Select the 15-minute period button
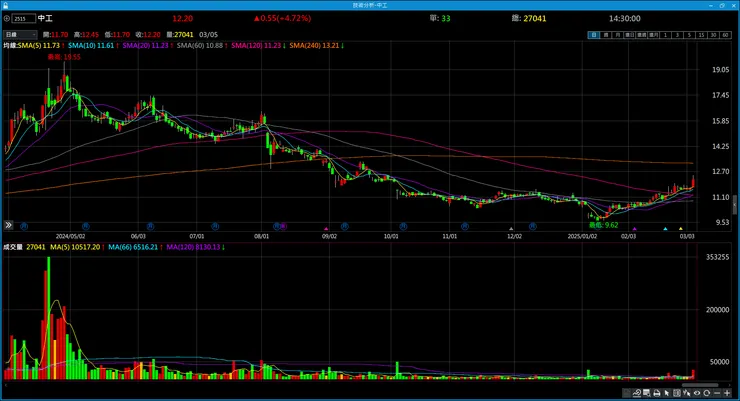The height and width of the screenshot is (401, 740). click(701, 35)
